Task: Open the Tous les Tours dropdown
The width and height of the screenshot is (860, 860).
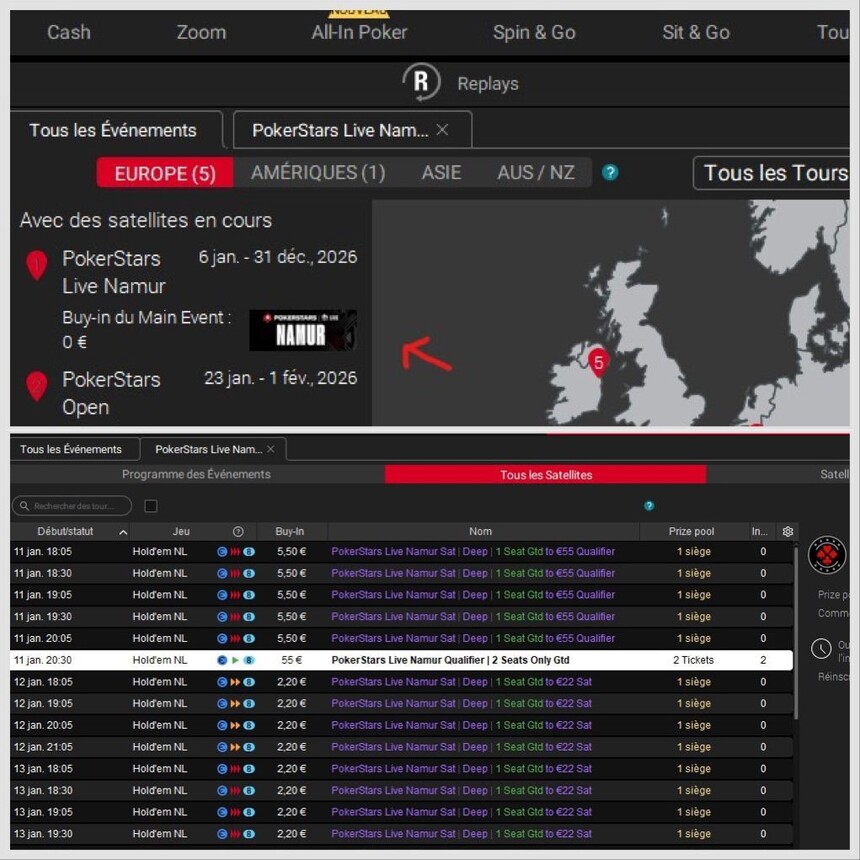Action: click(x=772, y=173)
